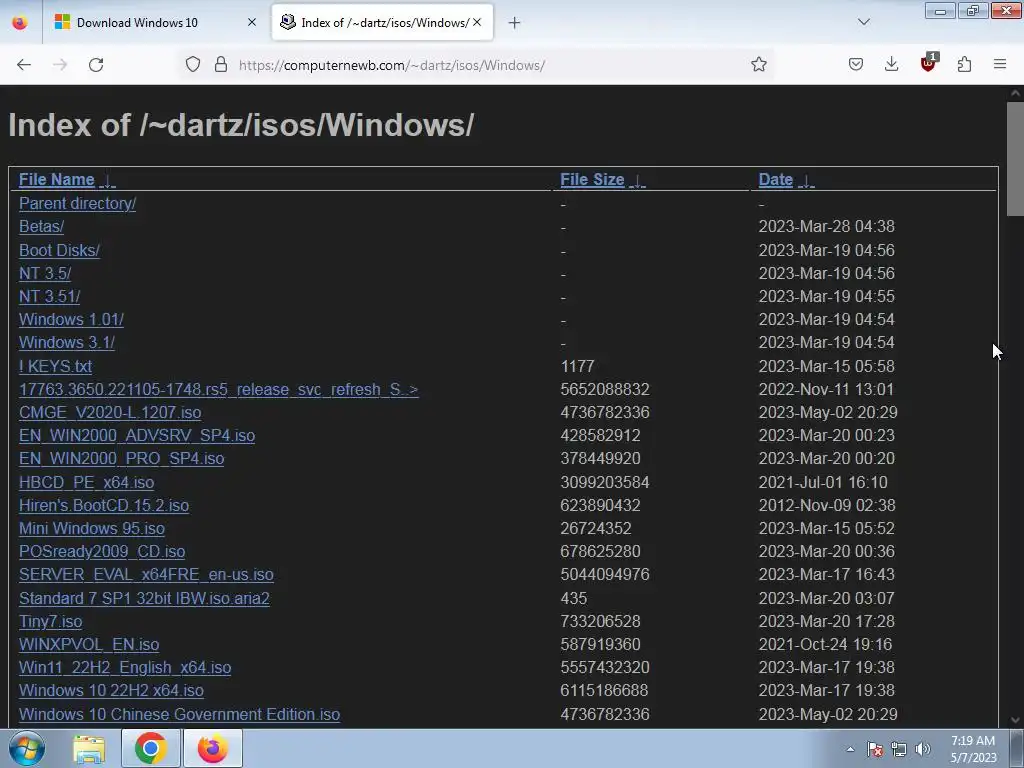Click the Firefox View icon in the tab bar

[x=20, y=23]
